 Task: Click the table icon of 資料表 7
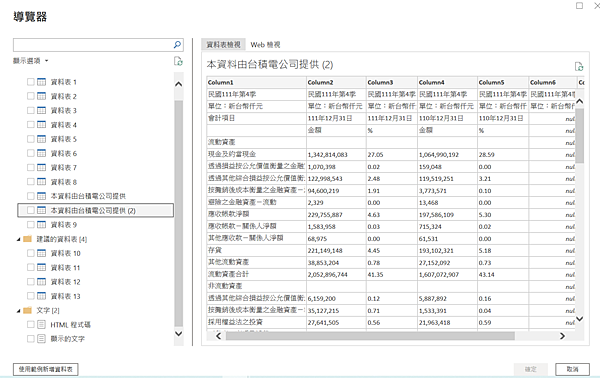pyautogui.click(x=41, y=168)
